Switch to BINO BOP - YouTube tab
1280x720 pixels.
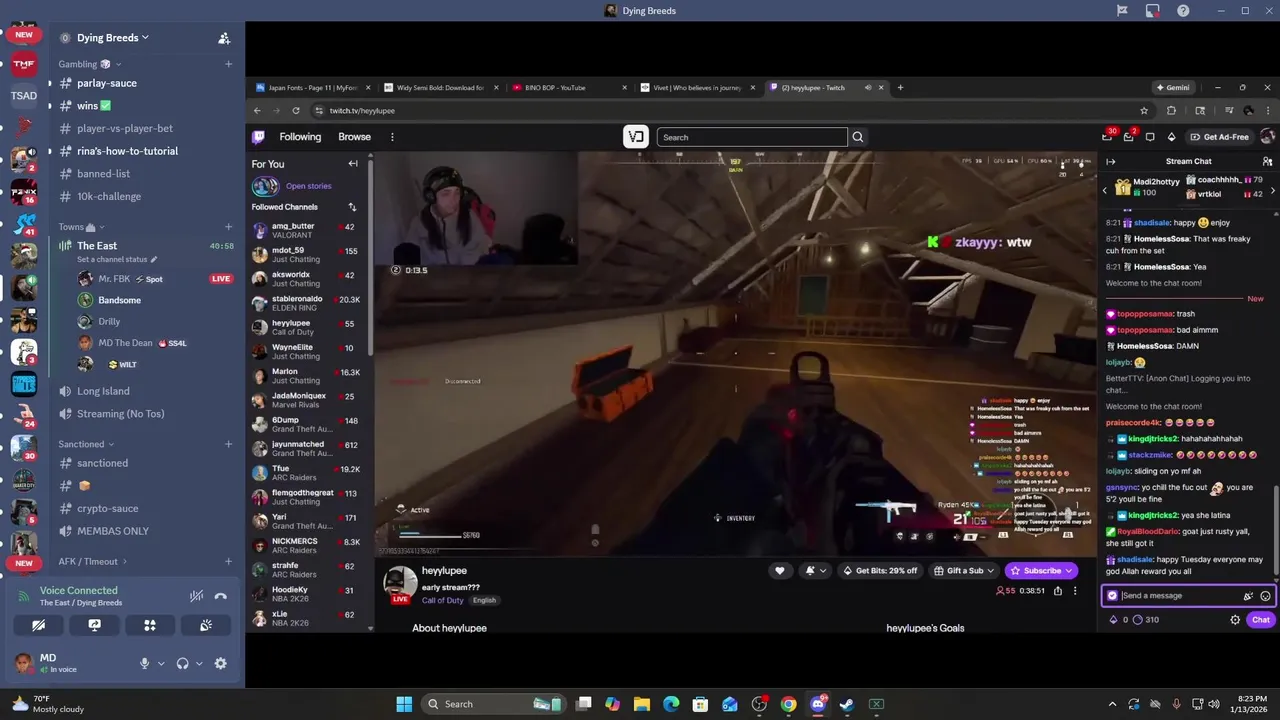(567, 87)
